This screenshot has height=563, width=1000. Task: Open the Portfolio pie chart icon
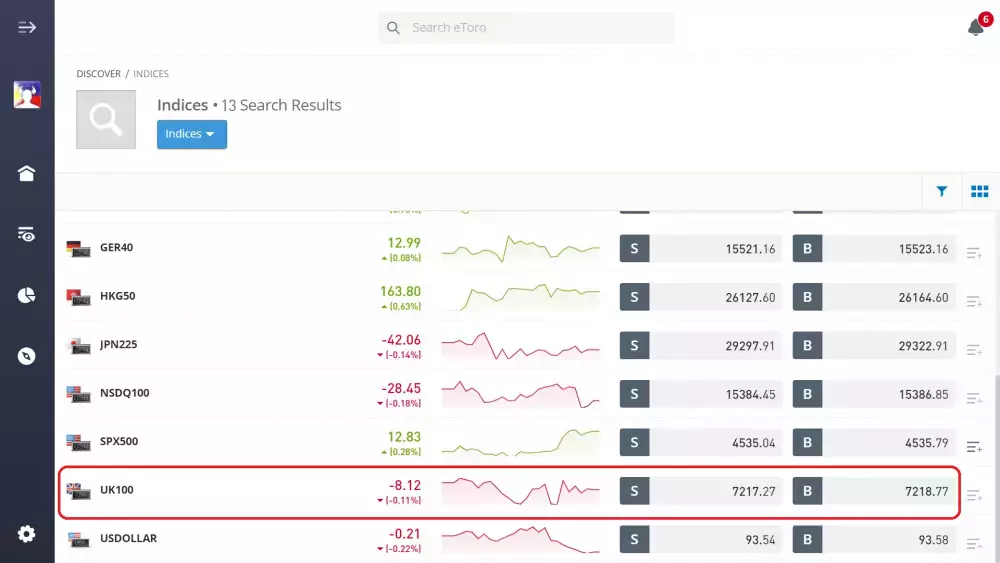point(26,295)
